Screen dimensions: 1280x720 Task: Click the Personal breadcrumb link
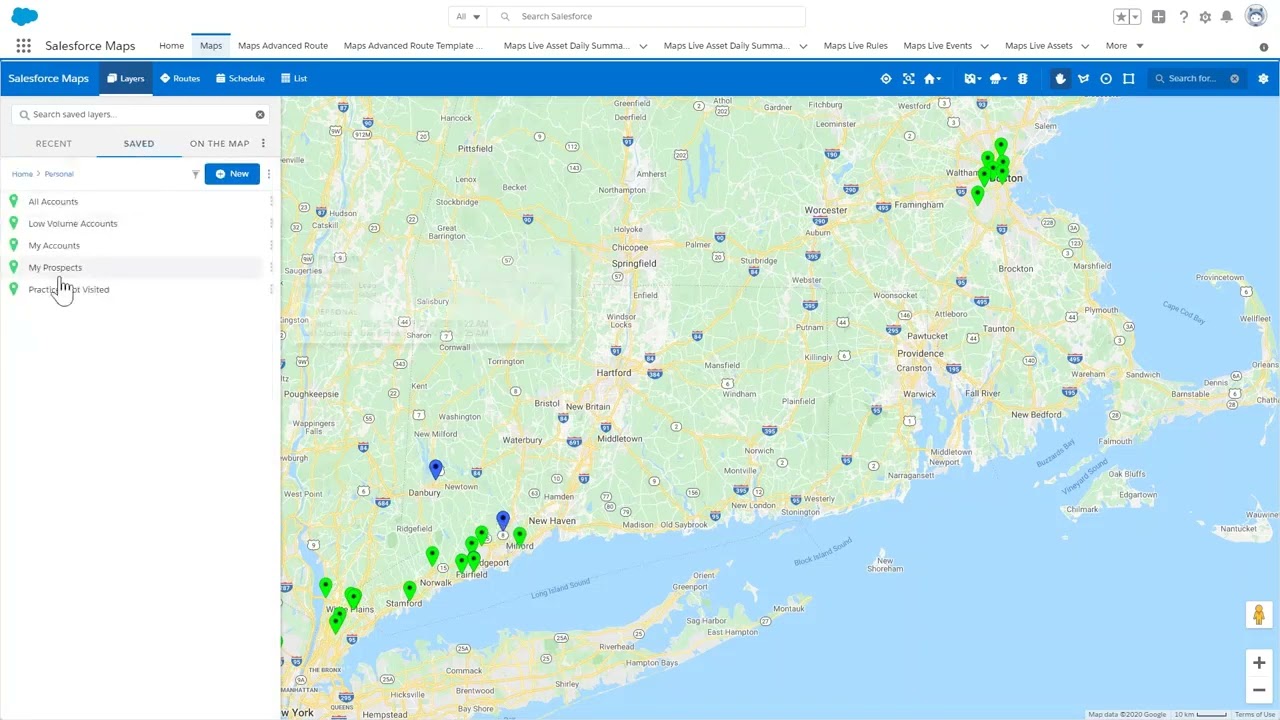59,174
